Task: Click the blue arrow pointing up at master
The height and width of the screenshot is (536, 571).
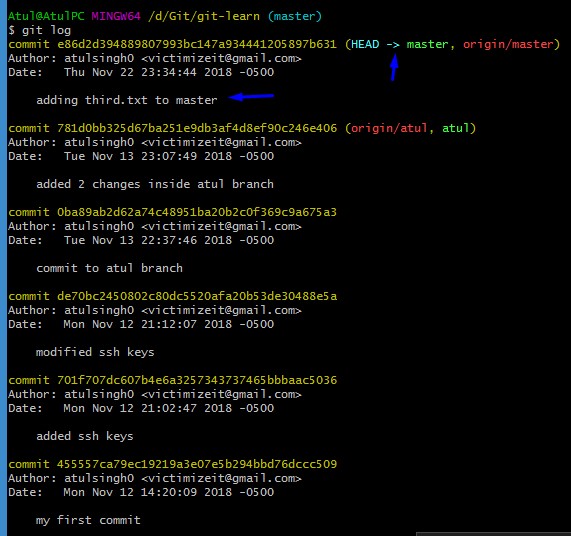Action: 394,67
